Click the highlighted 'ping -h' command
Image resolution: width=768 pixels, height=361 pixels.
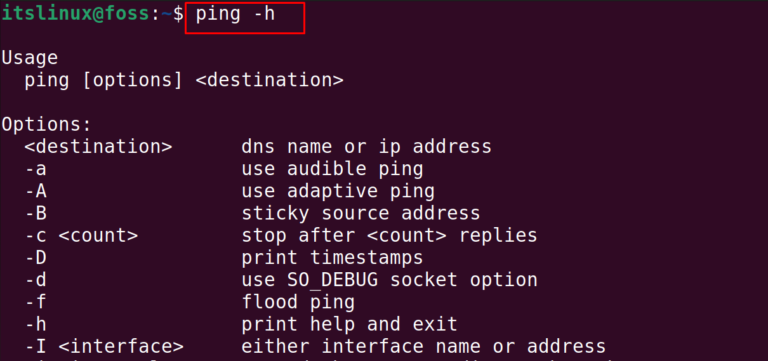235,15
